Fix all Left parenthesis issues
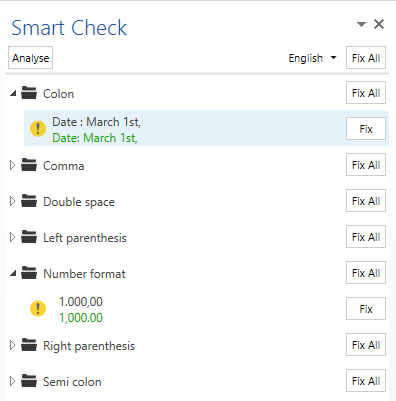 (x=366, y=237)
